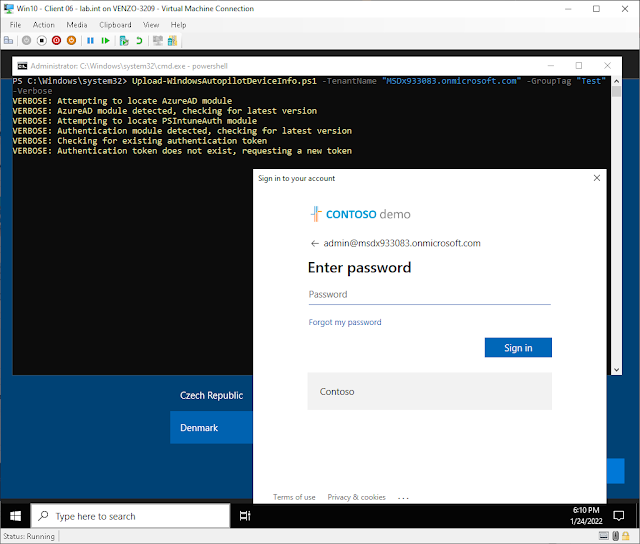Image resolution: width=640 pixels, height=544 pixels.
Task: Click the Status: Running text
Action: [x=29, y=536]
